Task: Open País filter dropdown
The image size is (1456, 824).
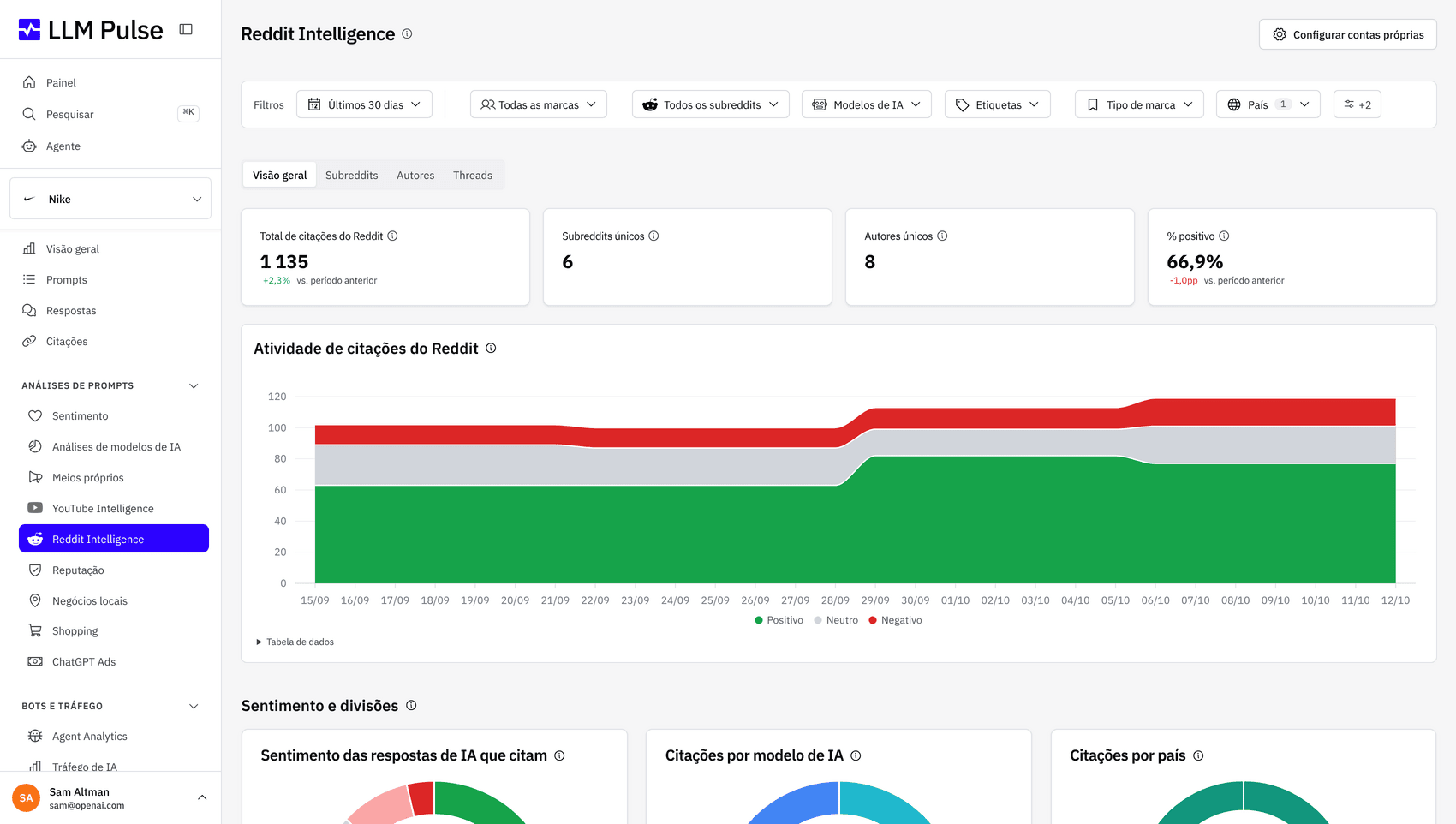Action: (x=1268, y=104)
